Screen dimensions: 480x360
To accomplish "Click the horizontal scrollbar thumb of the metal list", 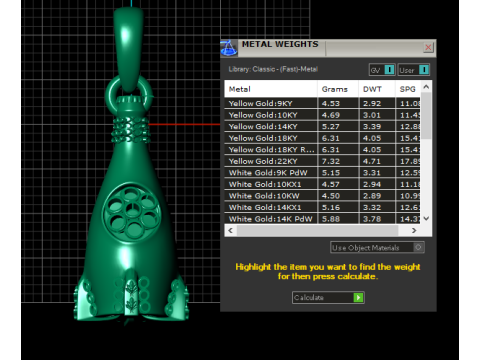I will pos(317,230).
